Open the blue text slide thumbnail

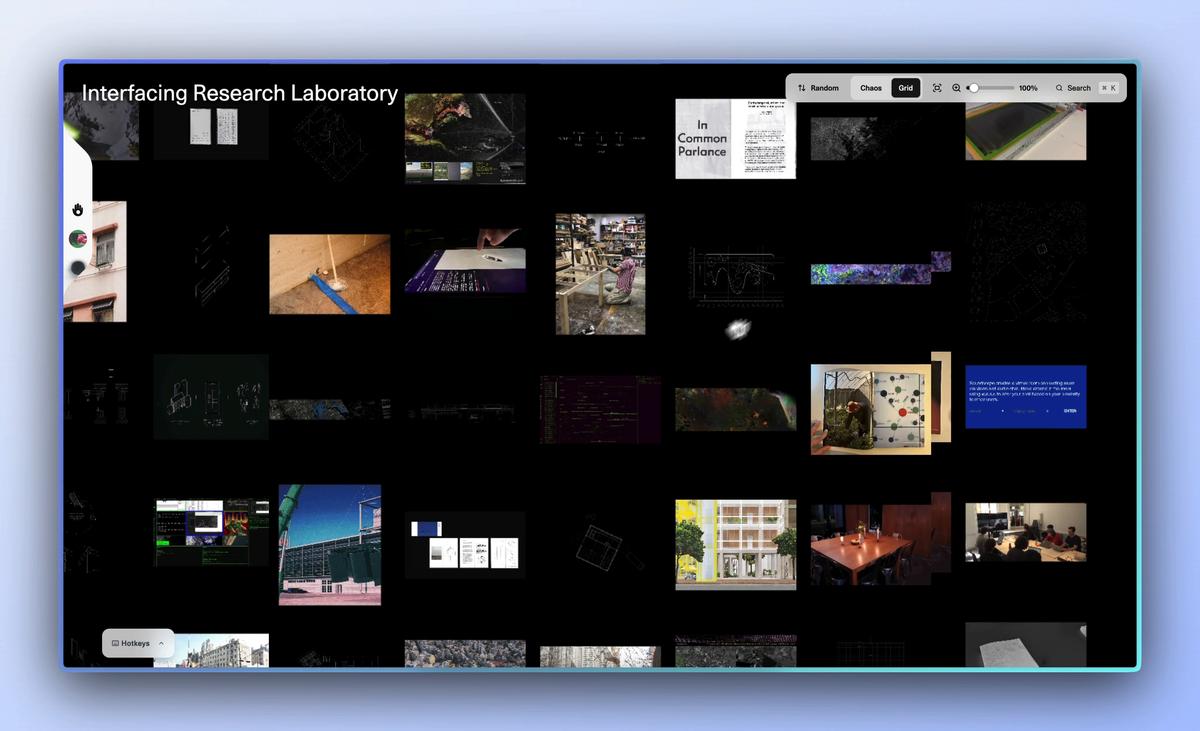[x=1025, y=397]
